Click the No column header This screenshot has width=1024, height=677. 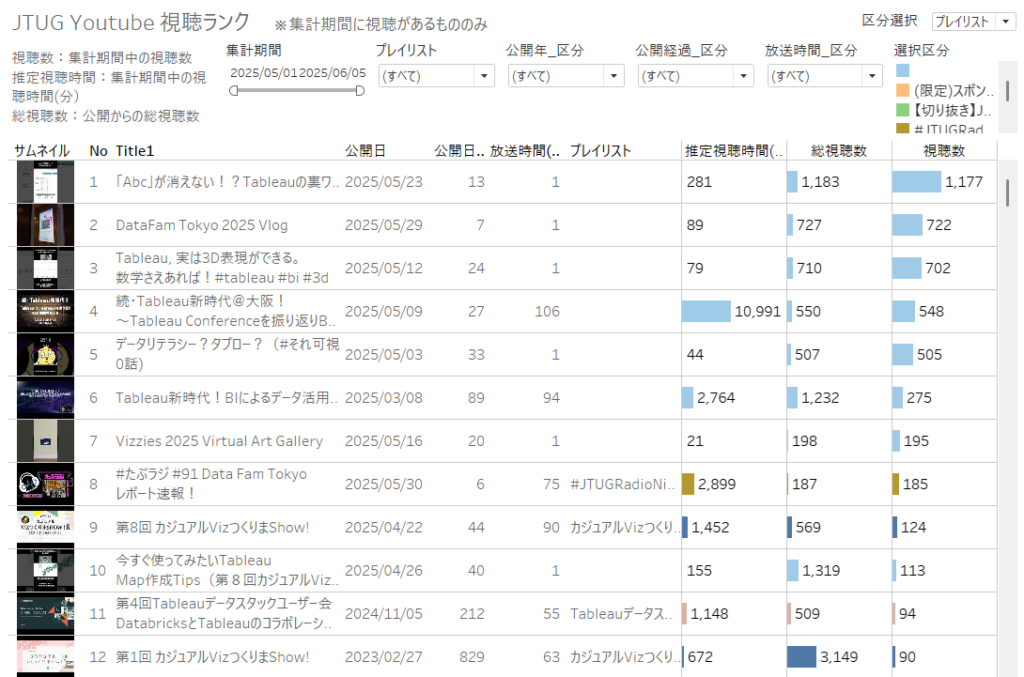click(x=99, y=151)
